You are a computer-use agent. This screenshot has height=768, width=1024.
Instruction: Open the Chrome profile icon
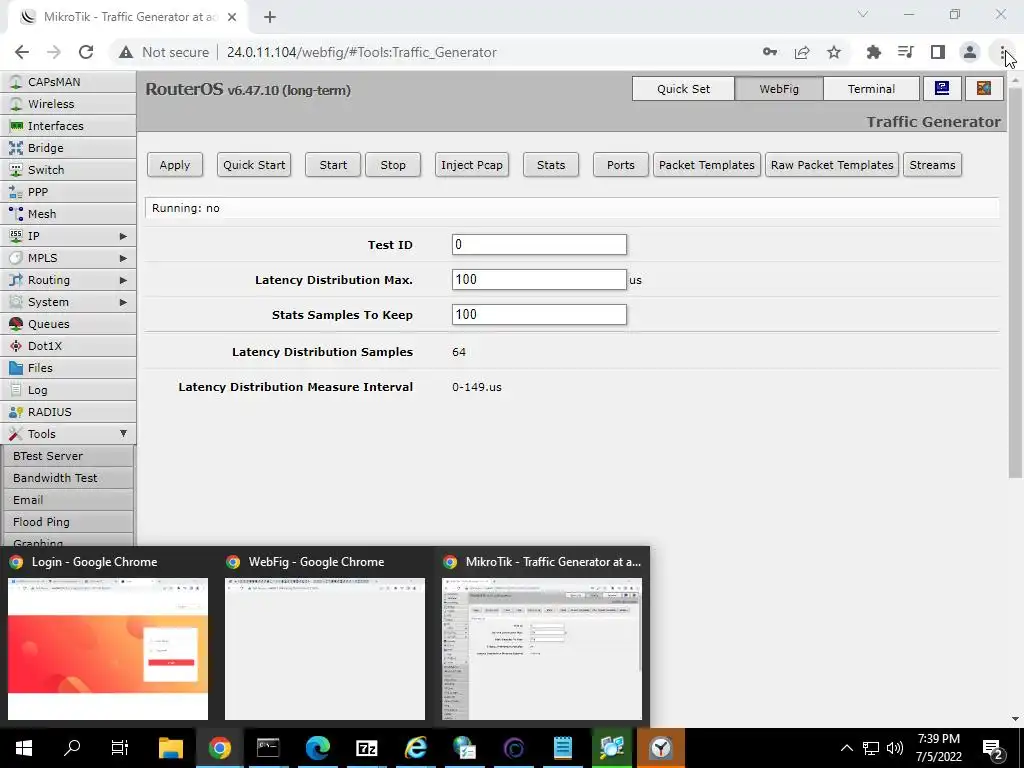pos(970,52)
